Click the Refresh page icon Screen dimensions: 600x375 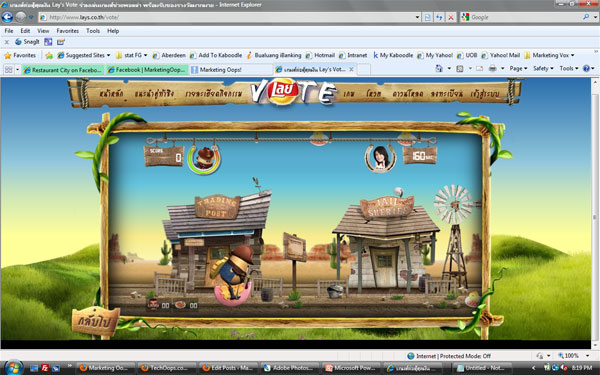click(439, 17)
